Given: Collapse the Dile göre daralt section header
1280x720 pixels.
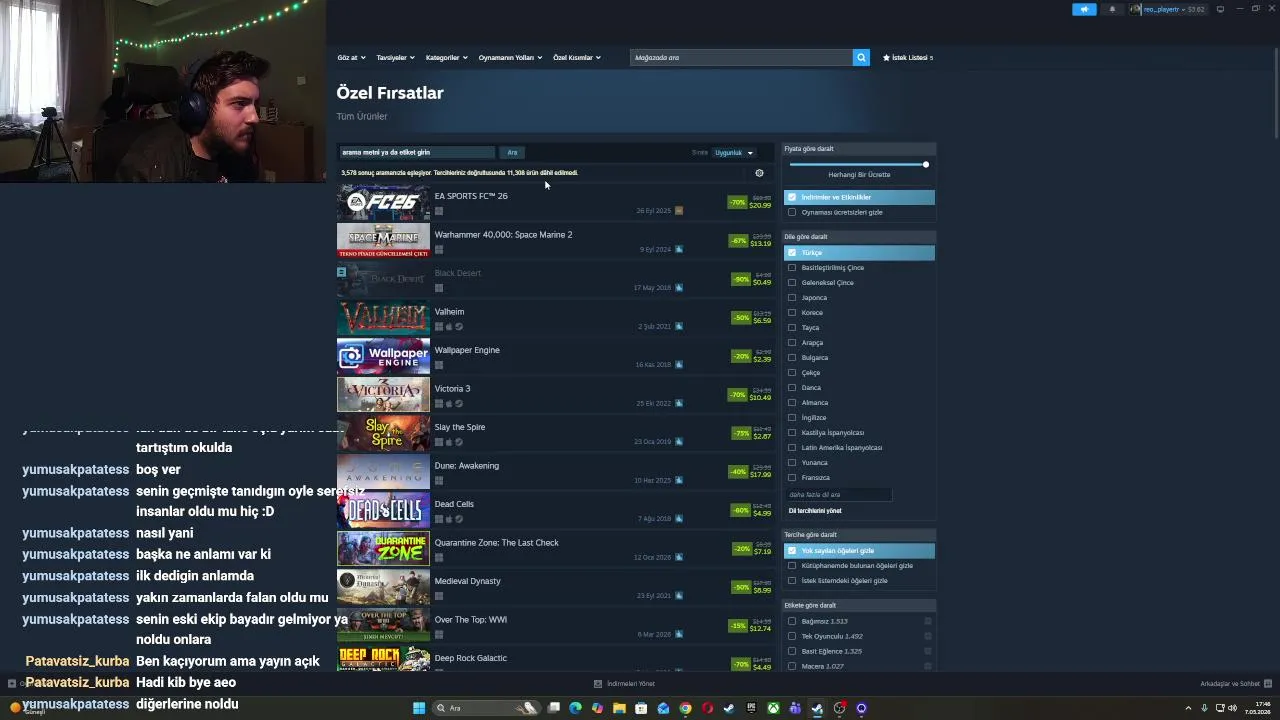Looking at the screenshot, I should pos(859,237).
